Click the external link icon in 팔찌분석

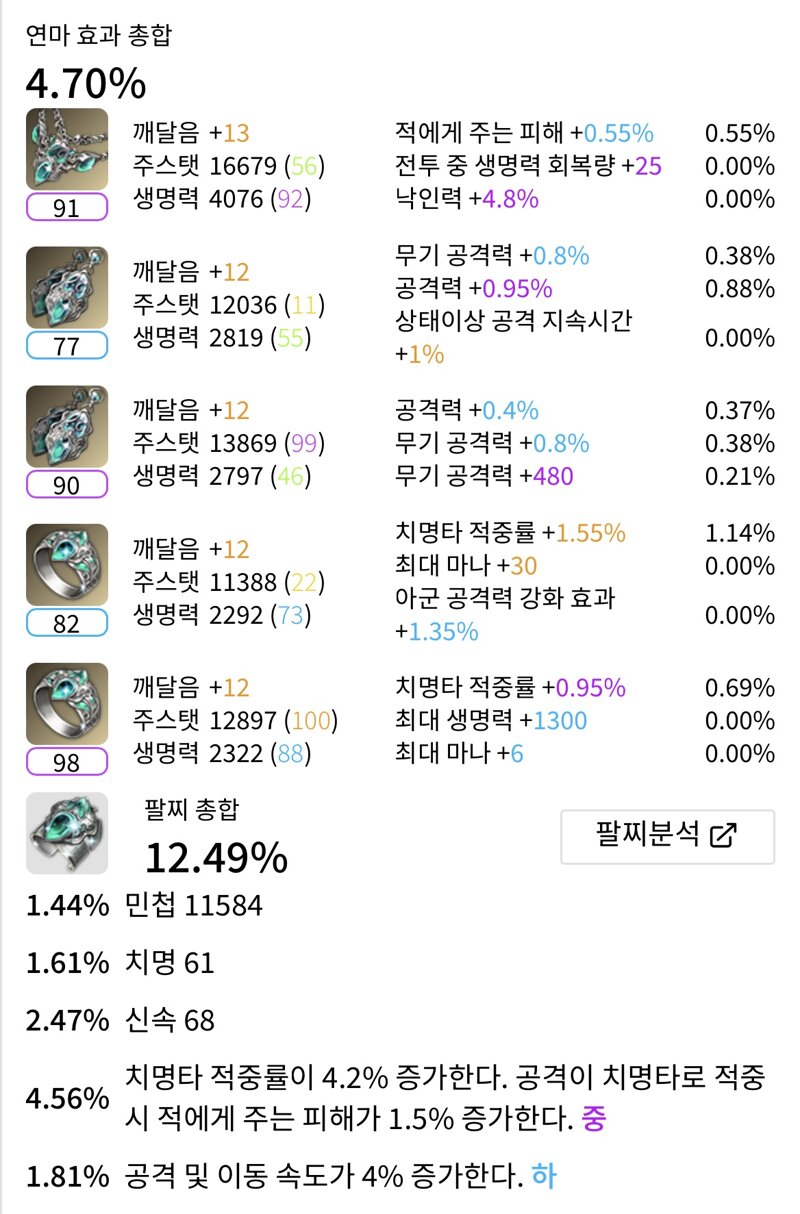tap(721, 836)
